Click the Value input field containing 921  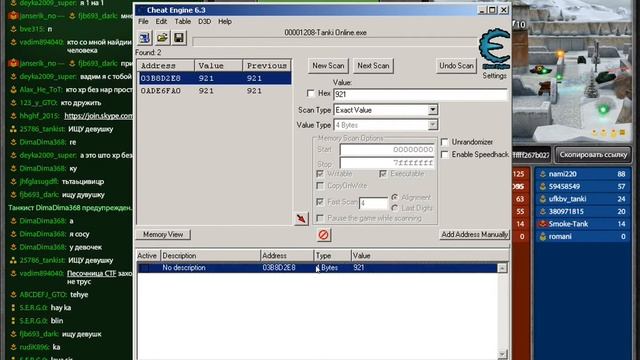[x=420, y=94]
